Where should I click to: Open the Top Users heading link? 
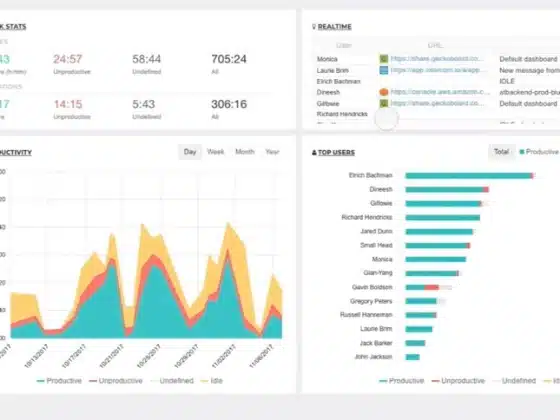(x=336, y=152)
